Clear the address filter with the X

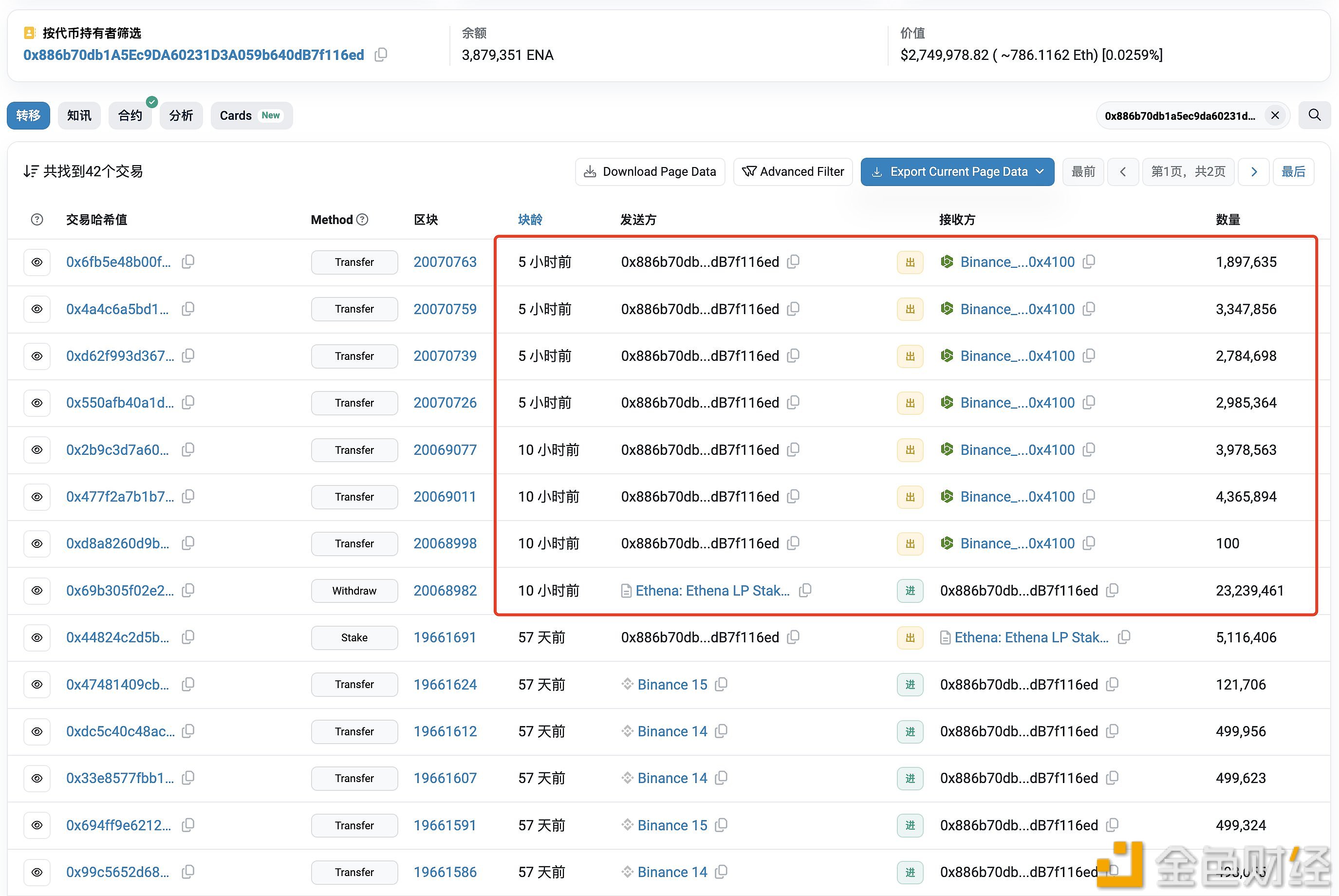coord(1274,115)
